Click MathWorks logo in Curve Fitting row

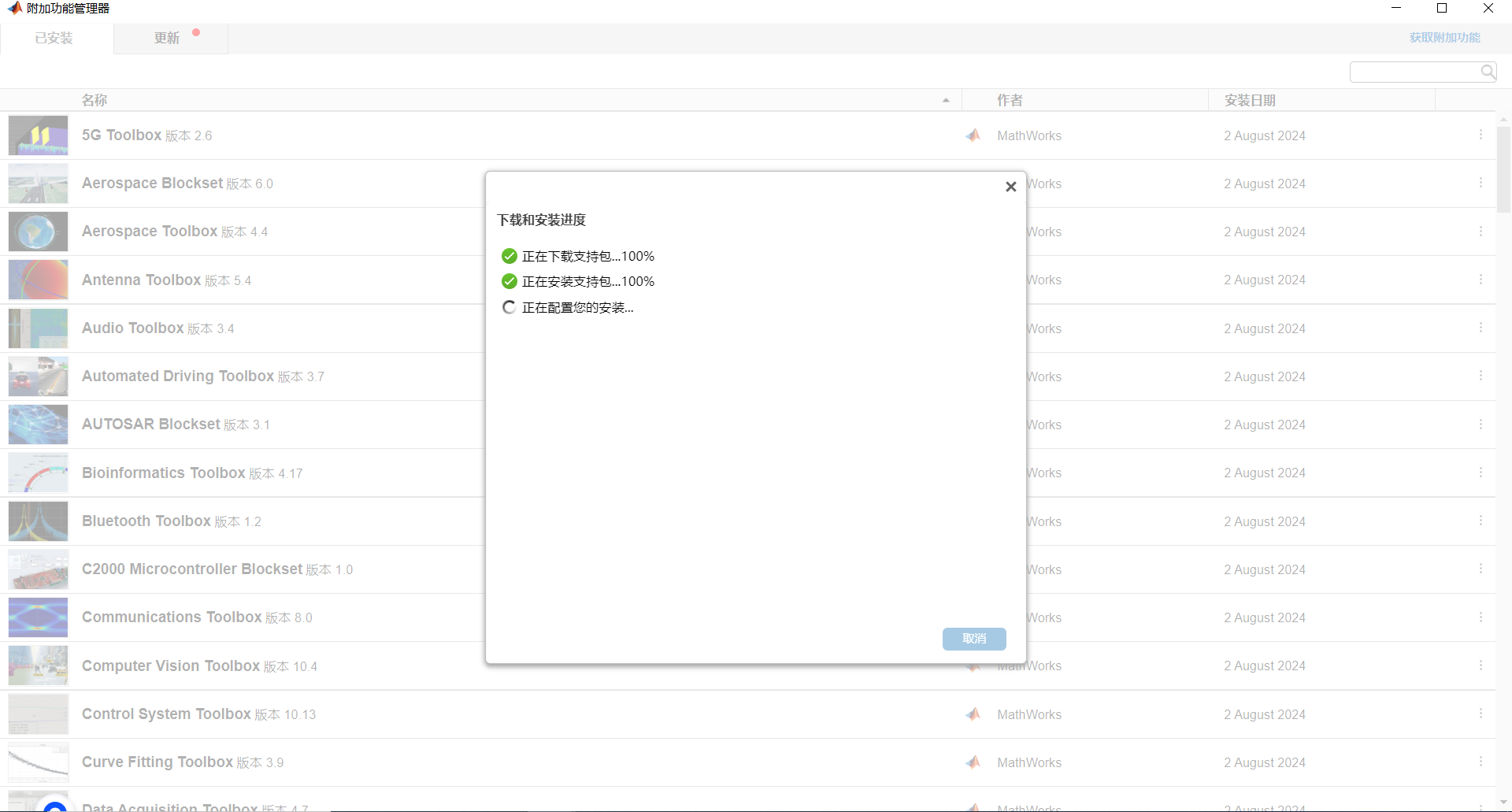point(973,762)
